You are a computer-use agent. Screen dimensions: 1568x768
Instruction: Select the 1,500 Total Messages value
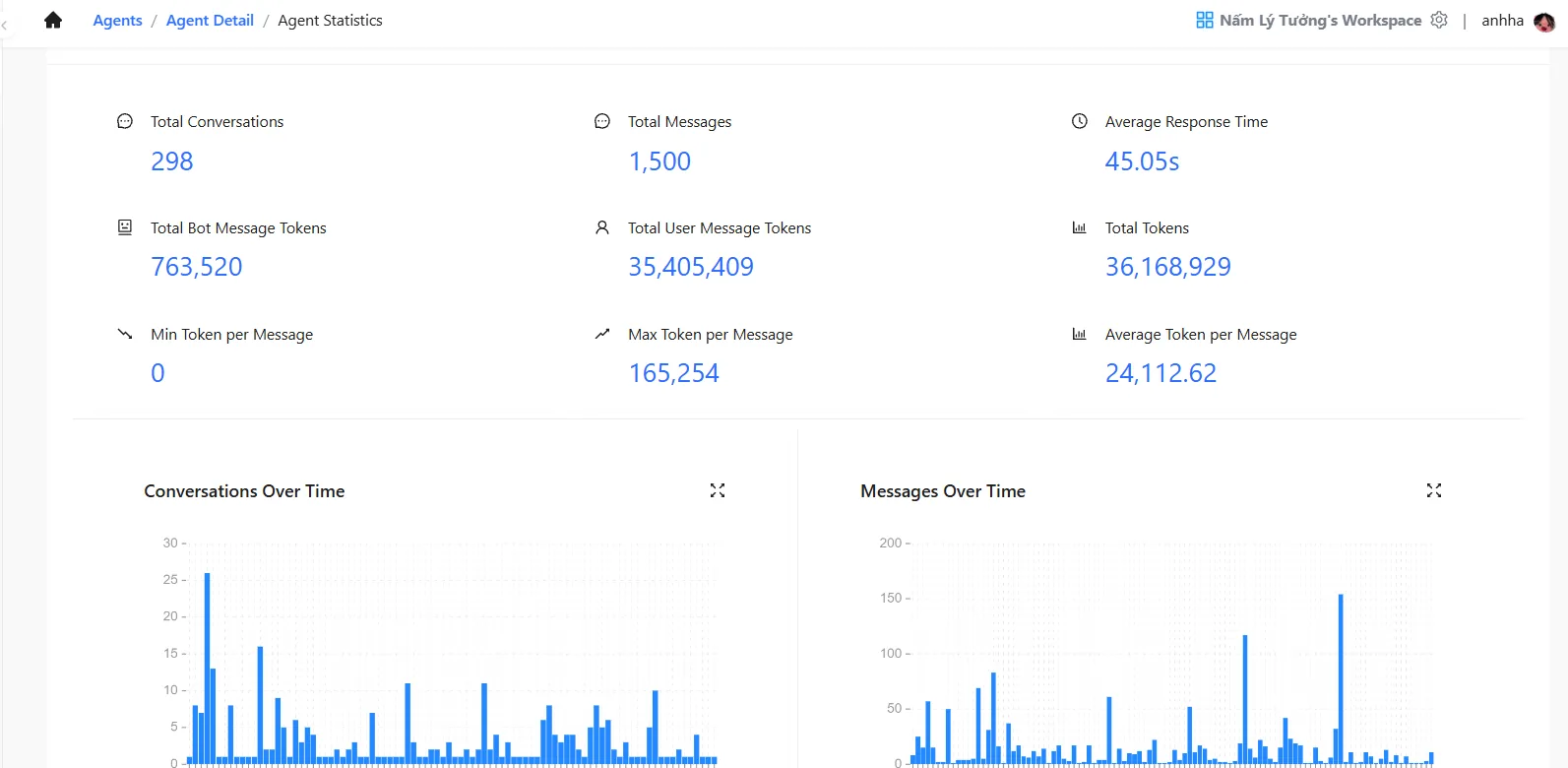click(x=659, y=161)
